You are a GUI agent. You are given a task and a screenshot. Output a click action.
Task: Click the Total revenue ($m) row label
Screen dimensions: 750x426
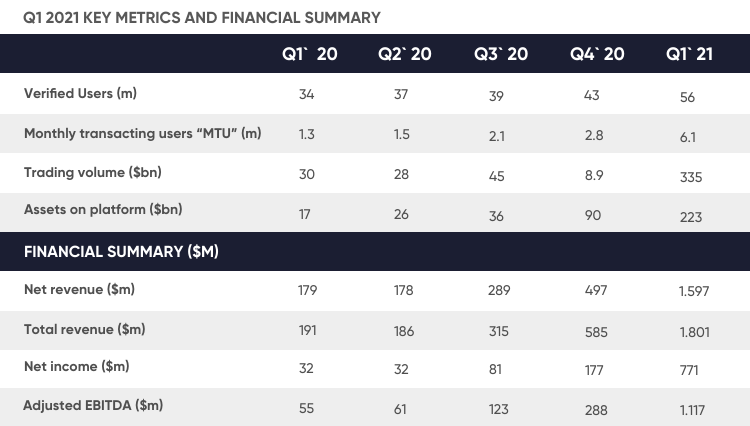coord(84,328)
